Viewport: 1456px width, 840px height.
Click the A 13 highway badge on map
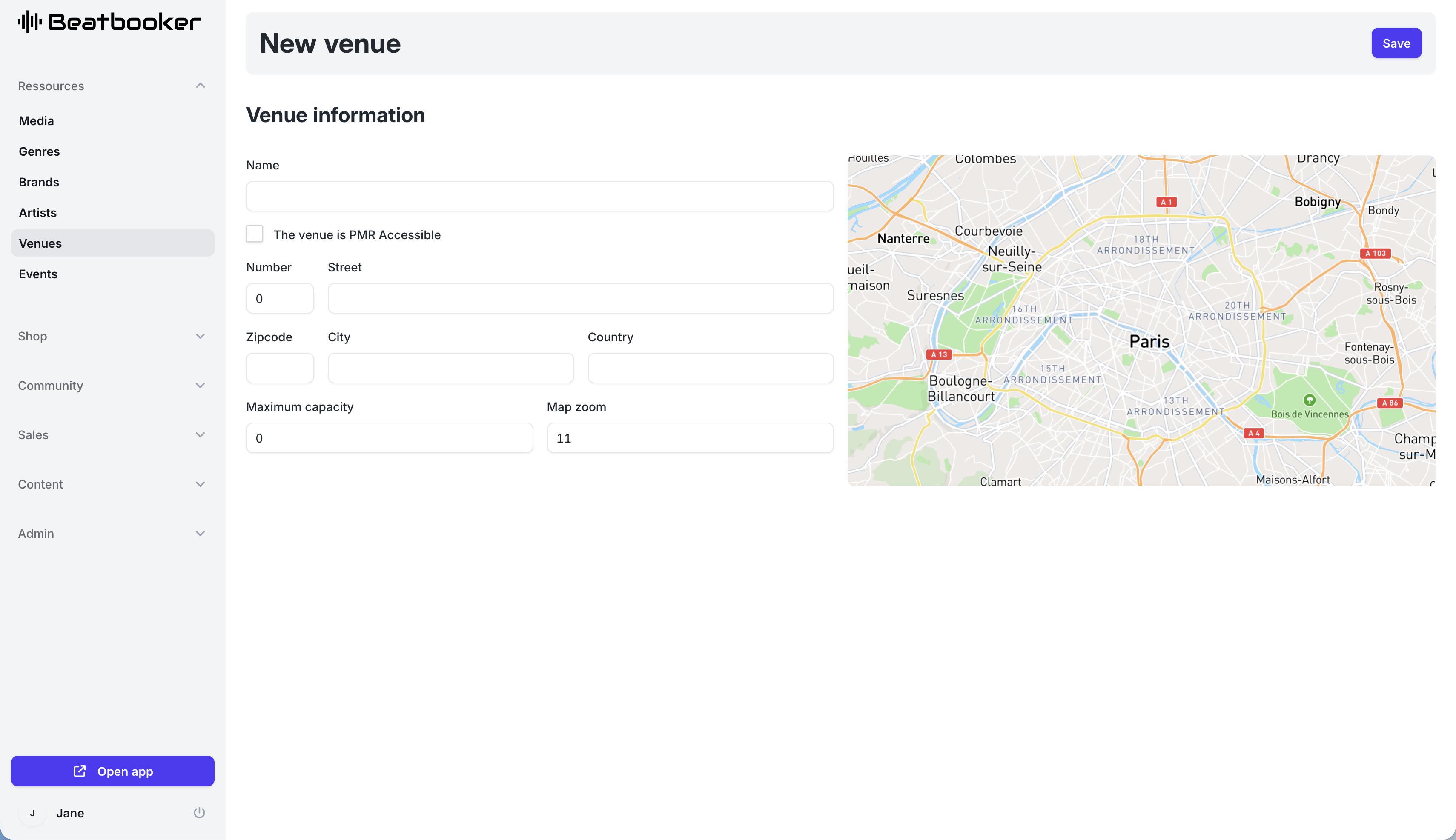point(939,355)
